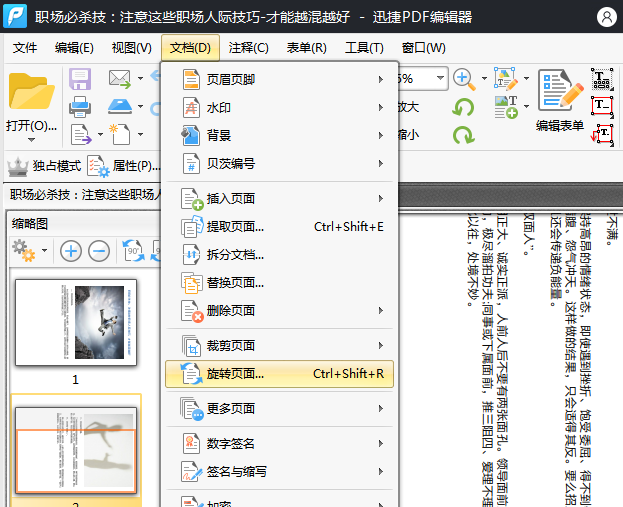Select 替换页面... menu entry

(279, 283)
